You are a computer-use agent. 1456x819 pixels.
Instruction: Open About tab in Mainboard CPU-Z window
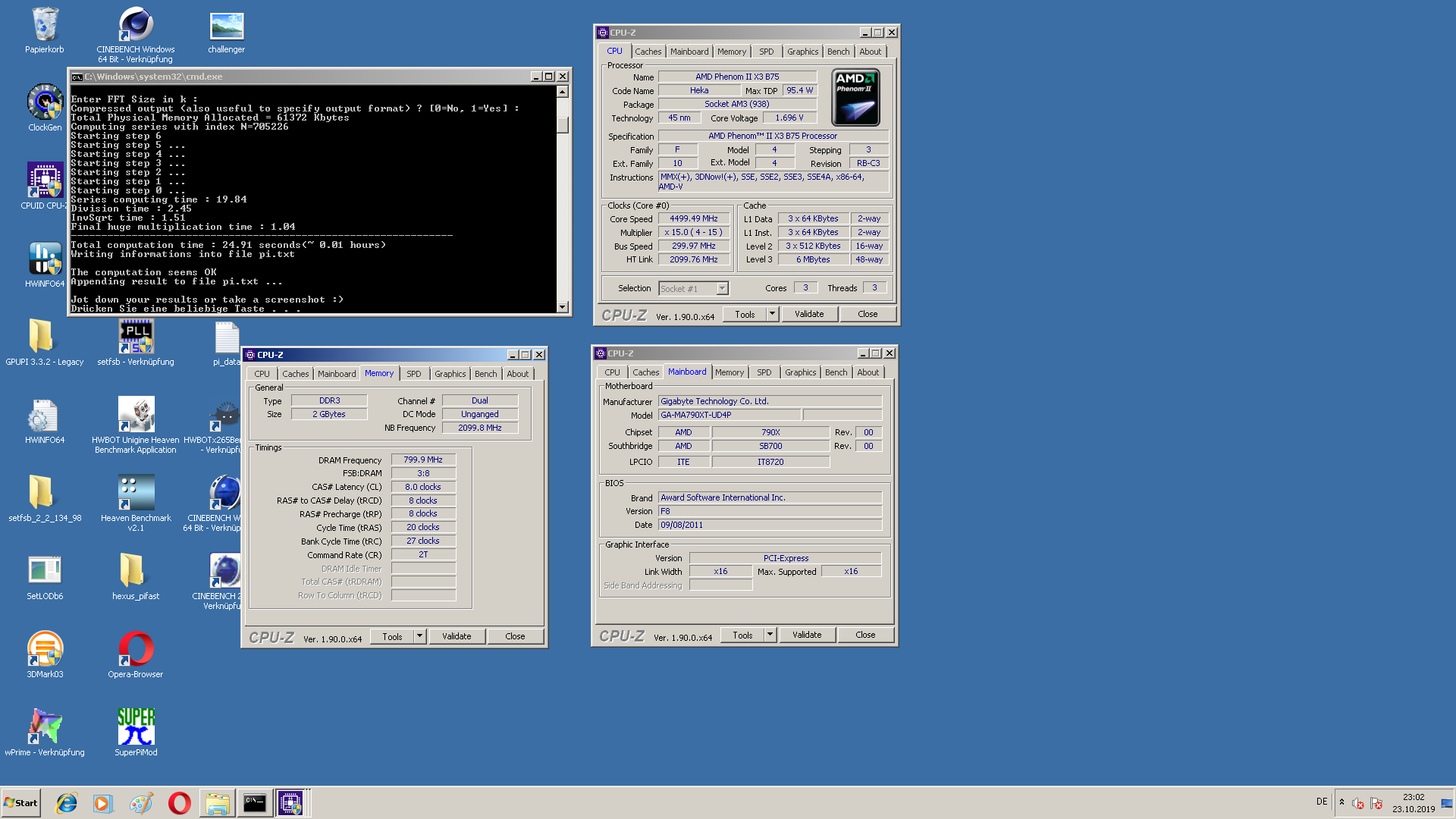[x=868, y=372]
